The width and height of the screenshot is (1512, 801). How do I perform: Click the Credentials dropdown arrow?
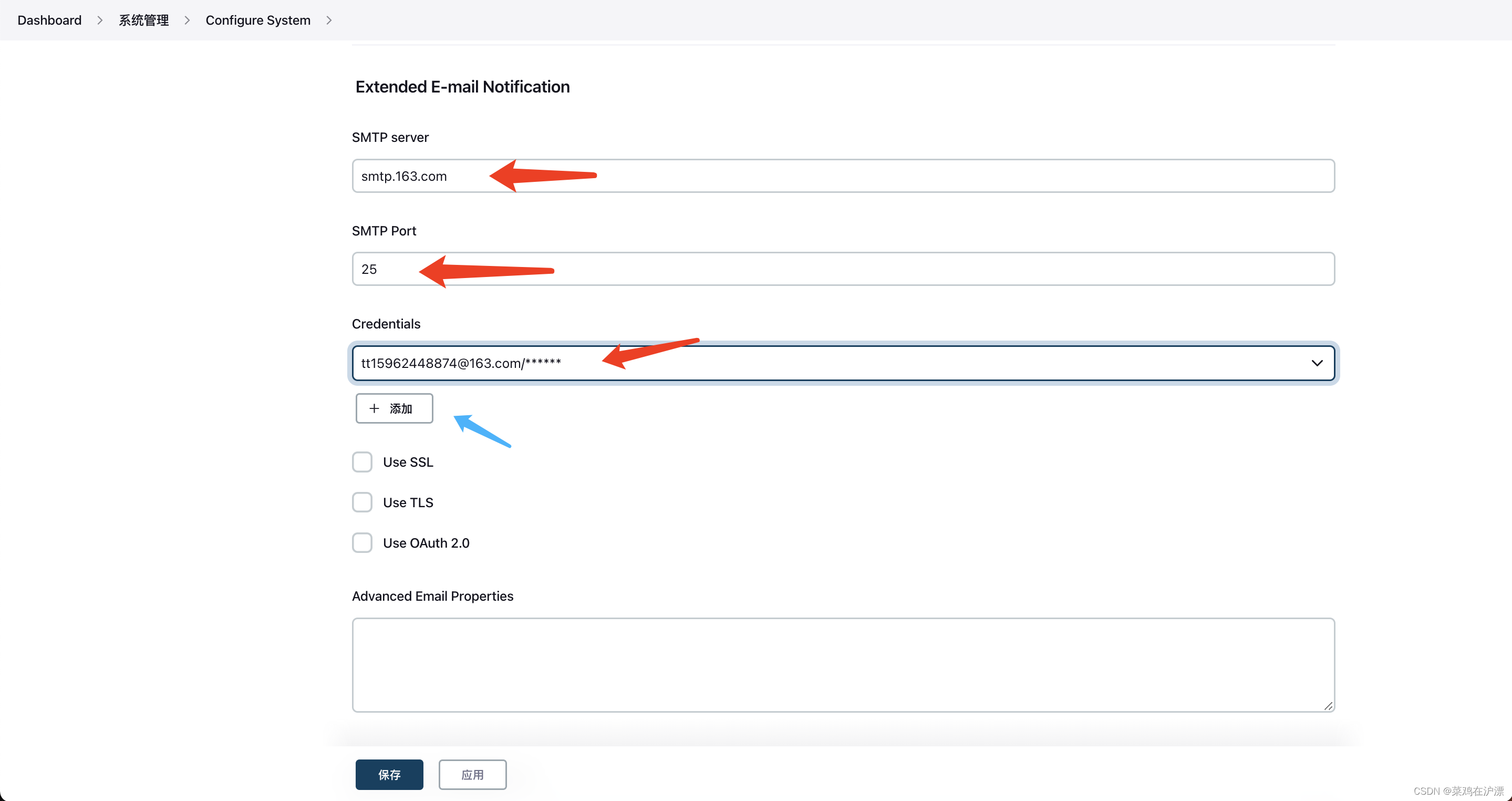(x=1317, y=363)
